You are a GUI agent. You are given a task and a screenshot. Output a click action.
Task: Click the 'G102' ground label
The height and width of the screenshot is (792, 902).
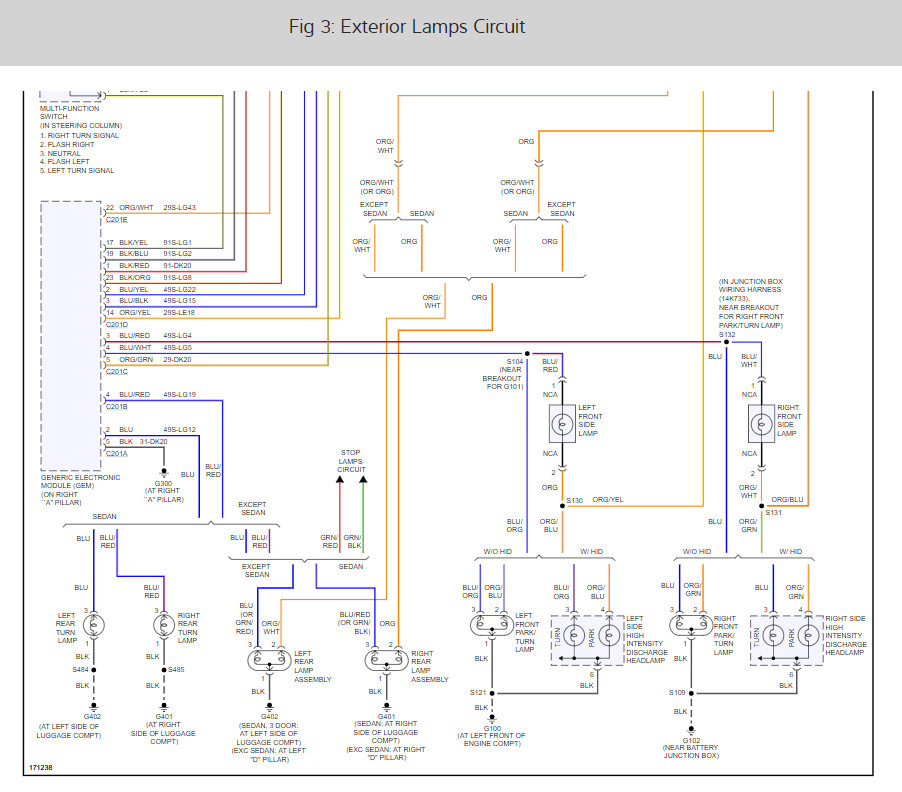click(691, 740)
